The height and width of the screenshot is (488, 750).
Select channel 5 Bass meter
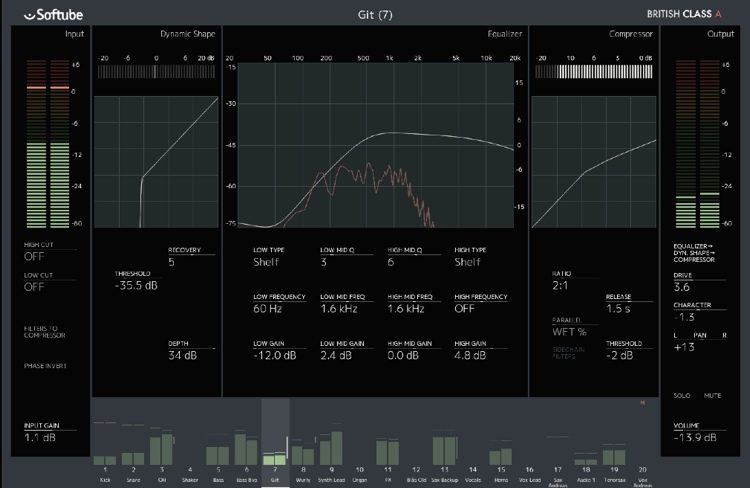coord(218,455)
